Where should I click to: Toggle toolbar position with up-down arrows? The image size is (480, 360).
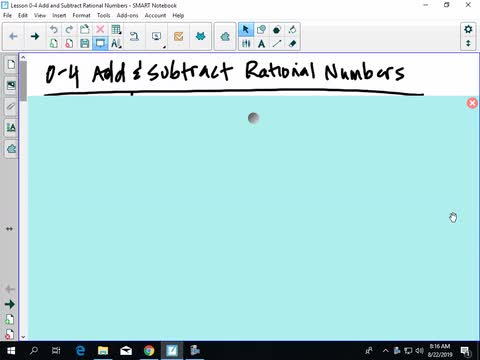pos(468,43)
